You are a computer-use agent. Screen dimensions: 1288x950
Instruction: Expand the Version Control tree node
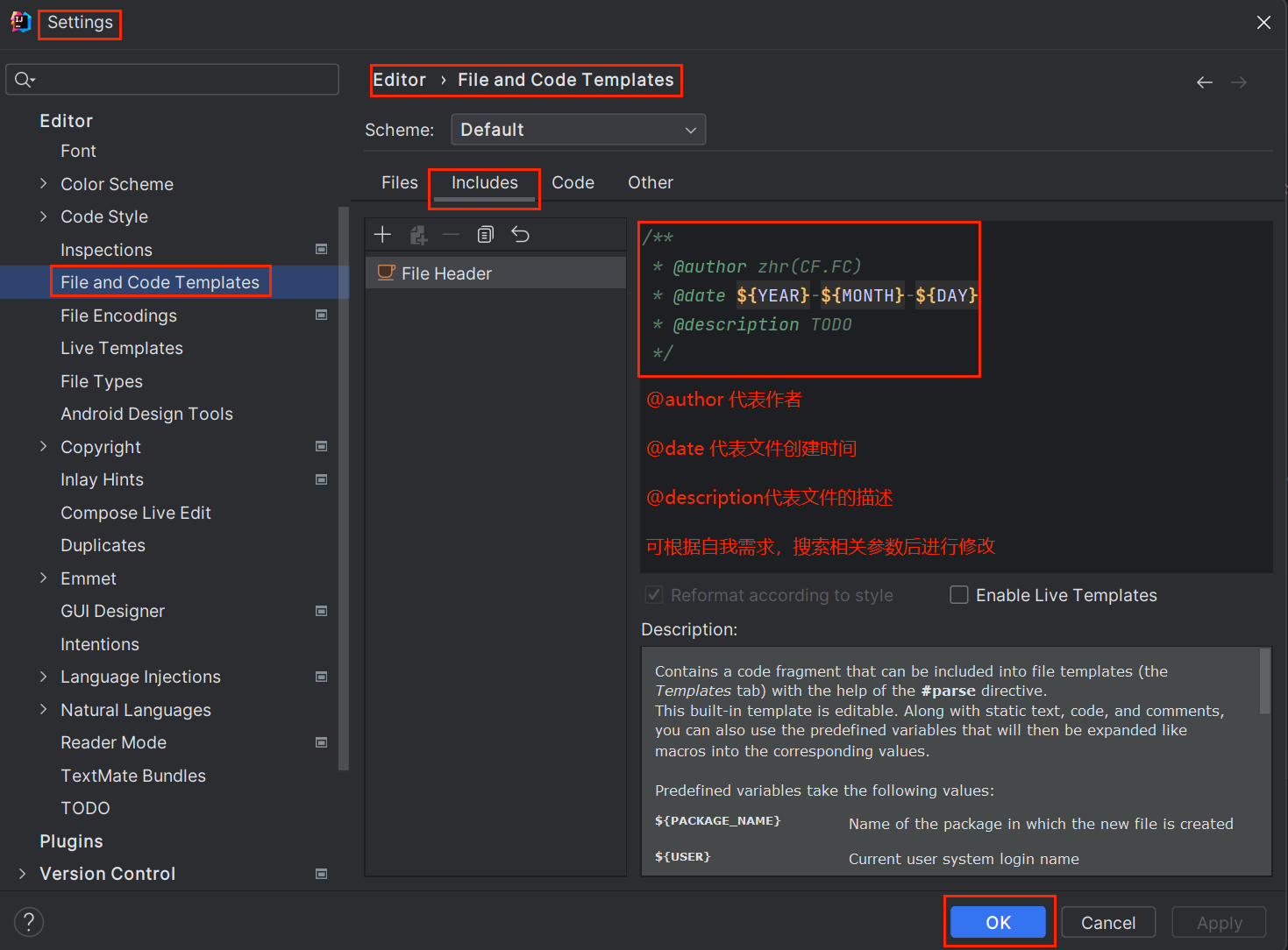point(23,874)
